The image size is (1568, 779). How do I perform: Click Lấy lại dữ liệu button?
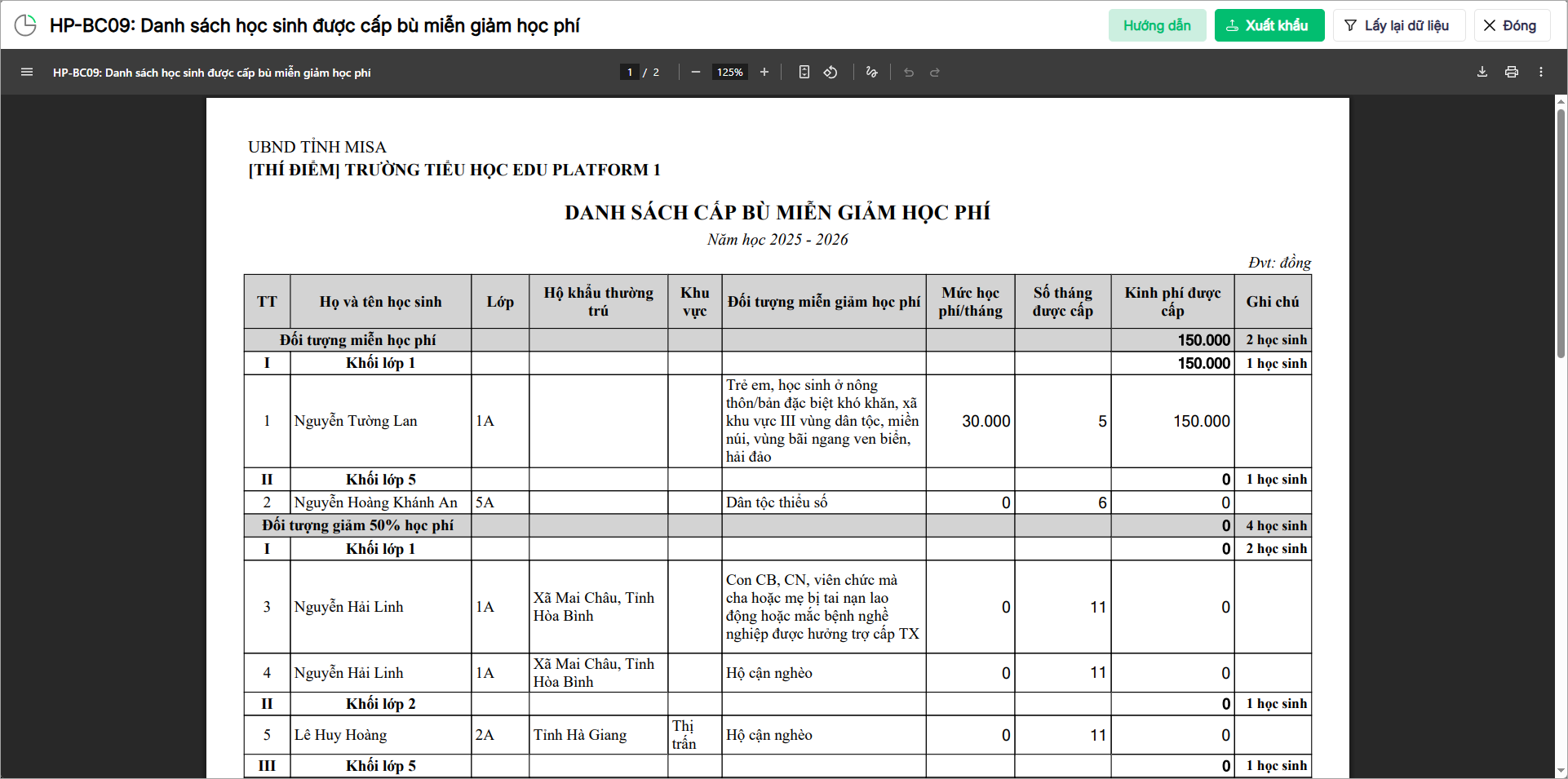[x=1399, y=25]
